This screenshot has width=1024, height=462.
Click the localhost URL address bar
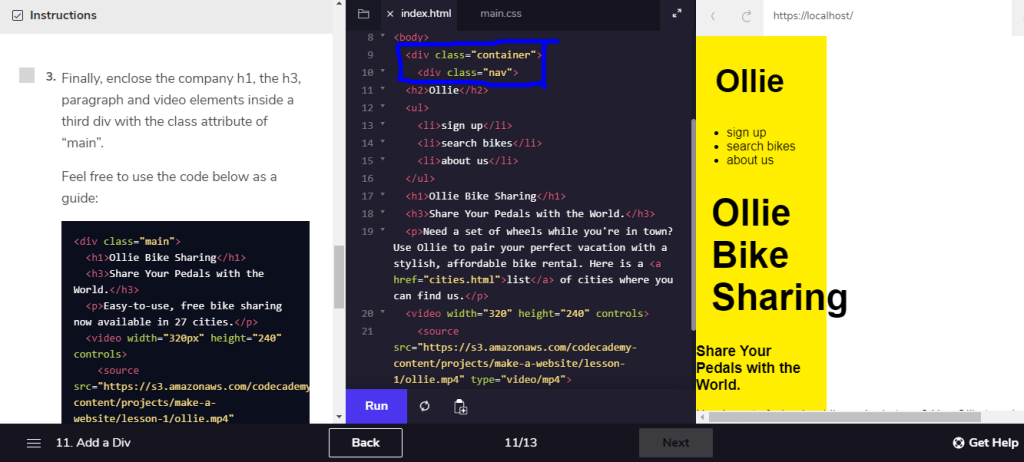click(890, 16)
